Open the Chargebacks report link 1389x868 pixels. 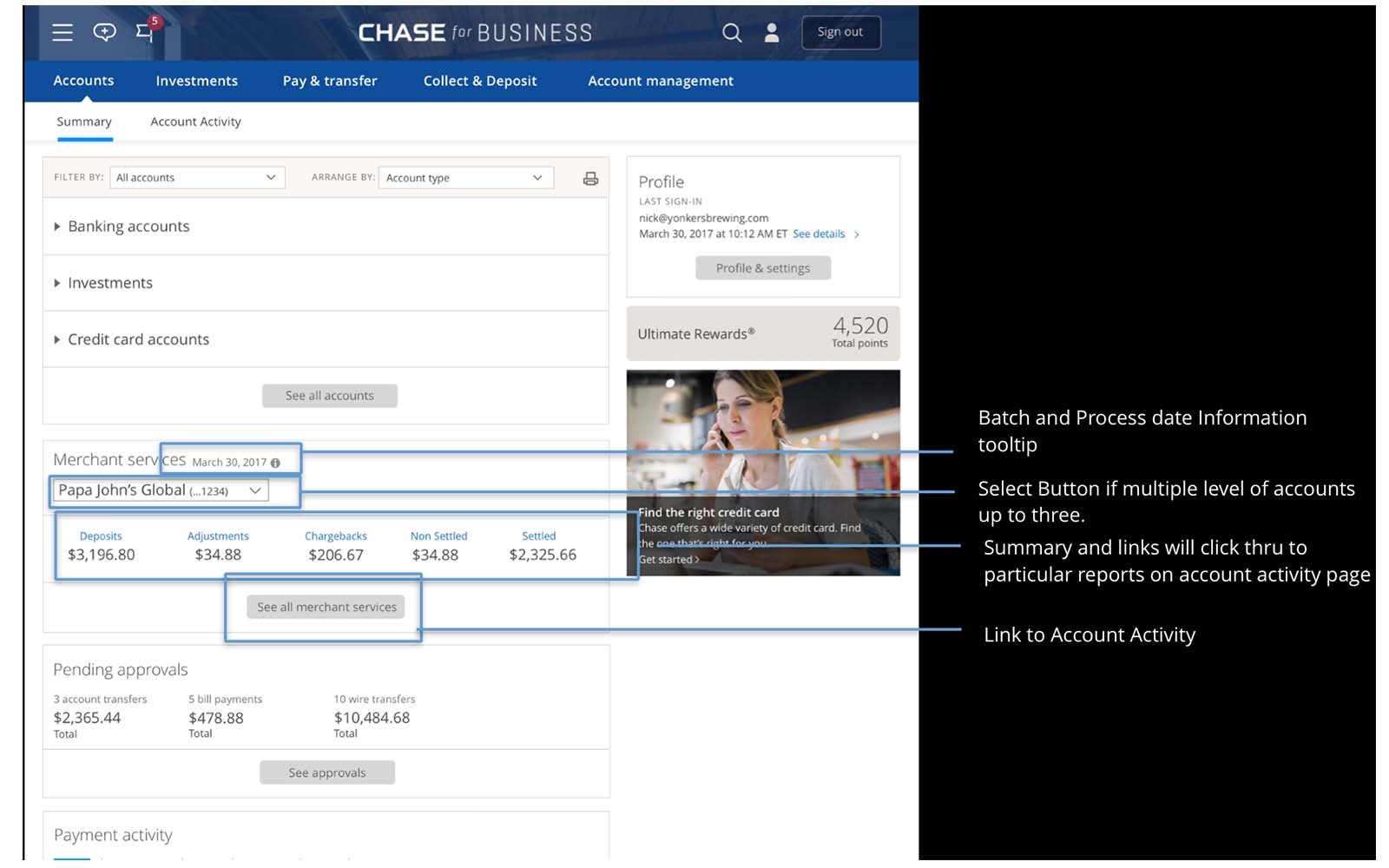[x=336, y=536]
